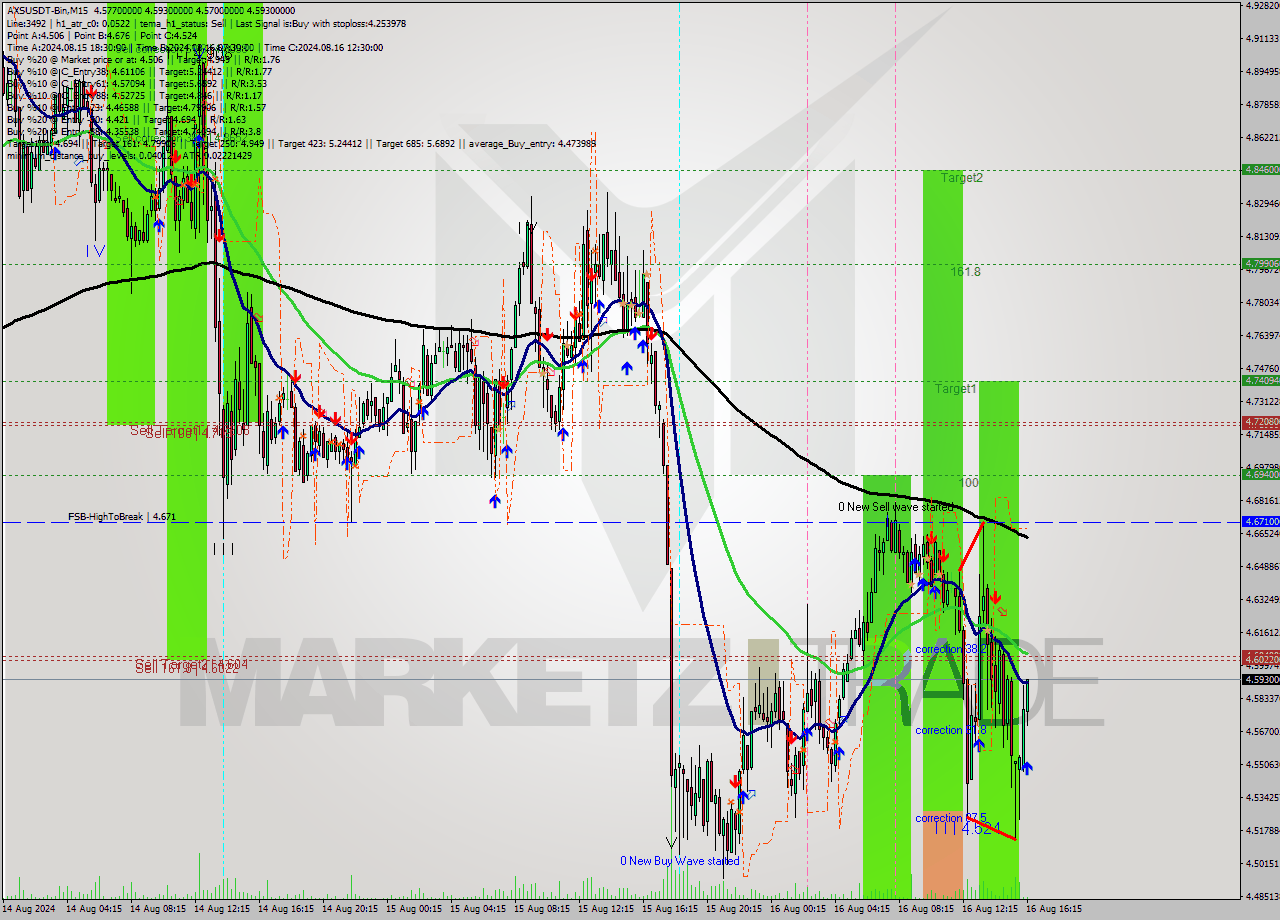Click the '15 Aug 16:15' time axis label
This screenshot has width=1280, height=920.
(x=670, y=909)
